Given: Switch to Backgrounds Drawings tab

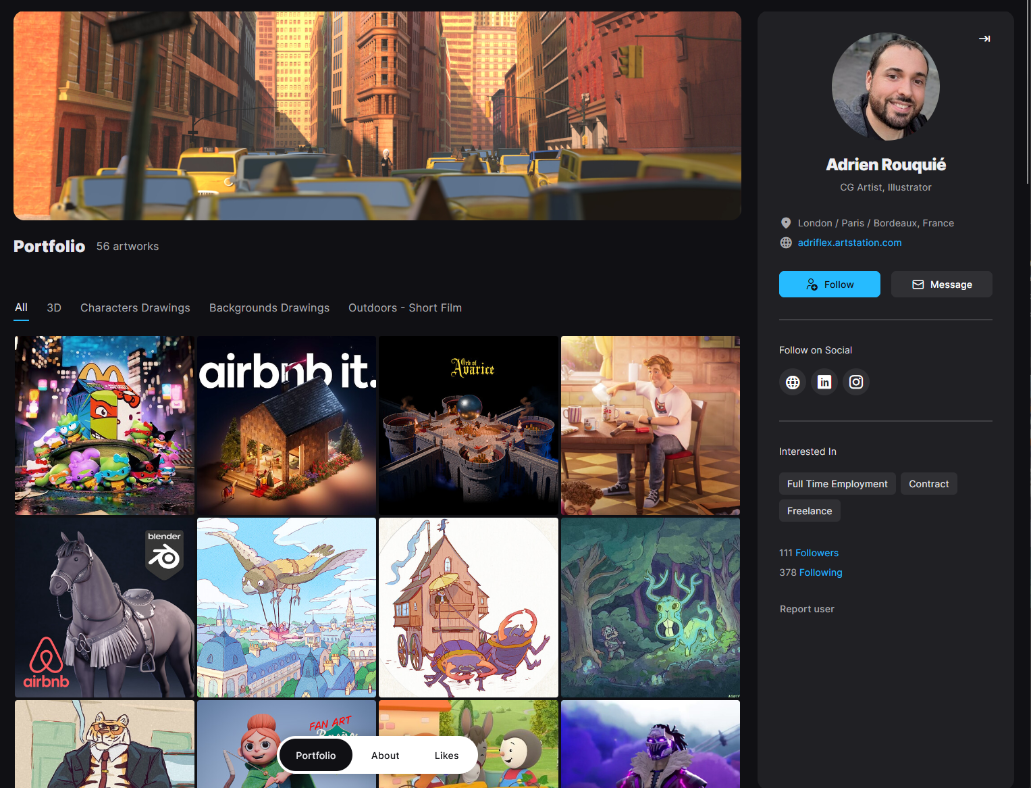Looking at the screenshot, I should (x=269, y=308).
